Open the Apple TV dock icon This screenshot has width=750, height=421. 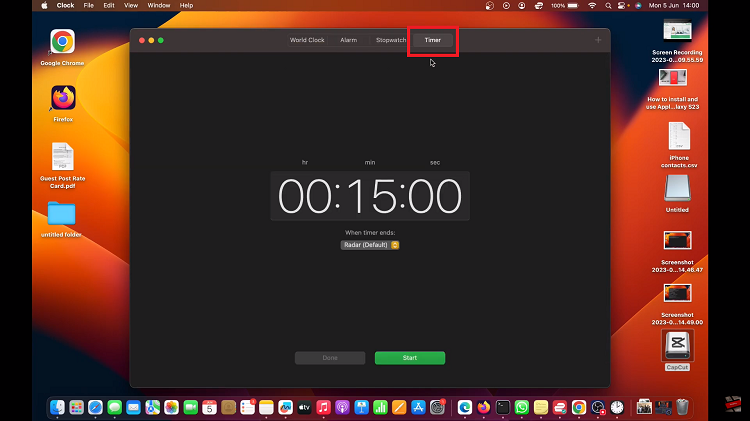(304, 407)
